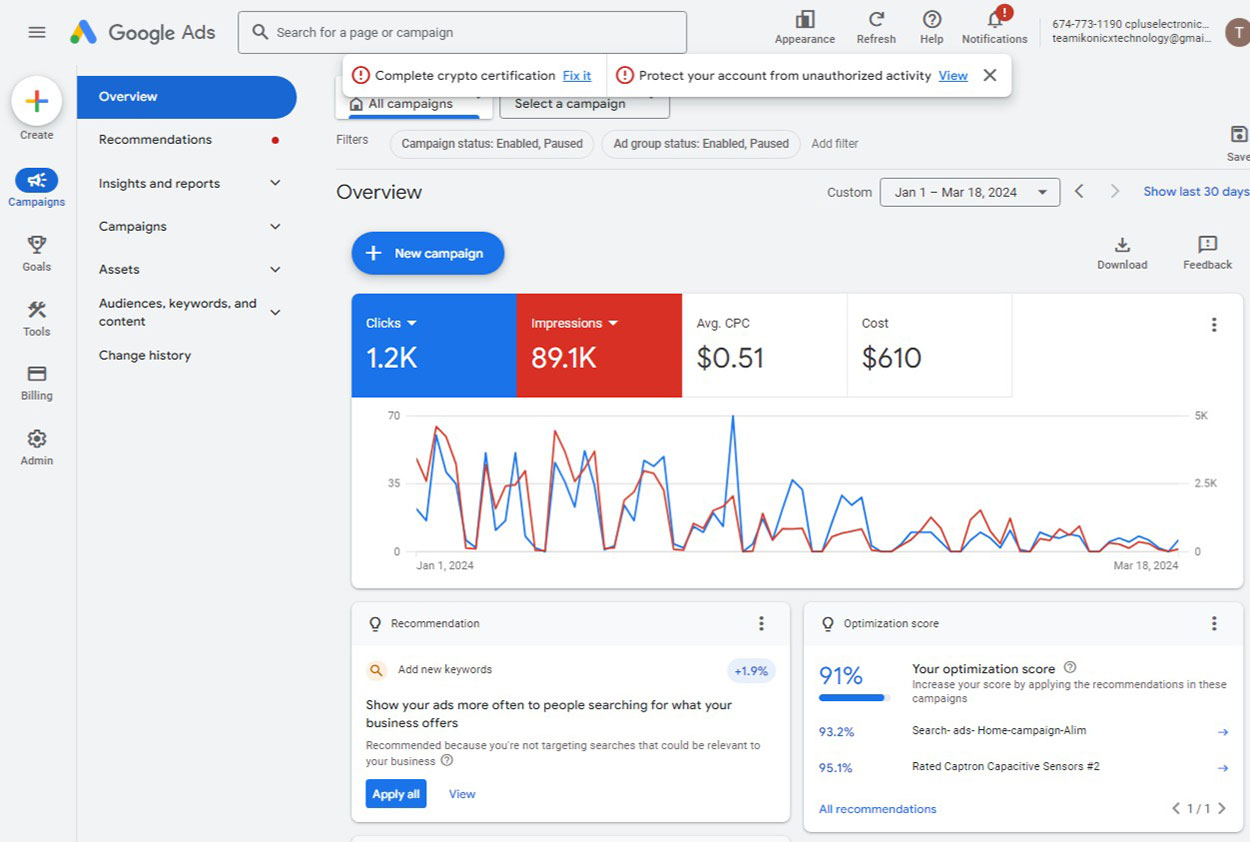Click the Apply all button

[396, 794]
